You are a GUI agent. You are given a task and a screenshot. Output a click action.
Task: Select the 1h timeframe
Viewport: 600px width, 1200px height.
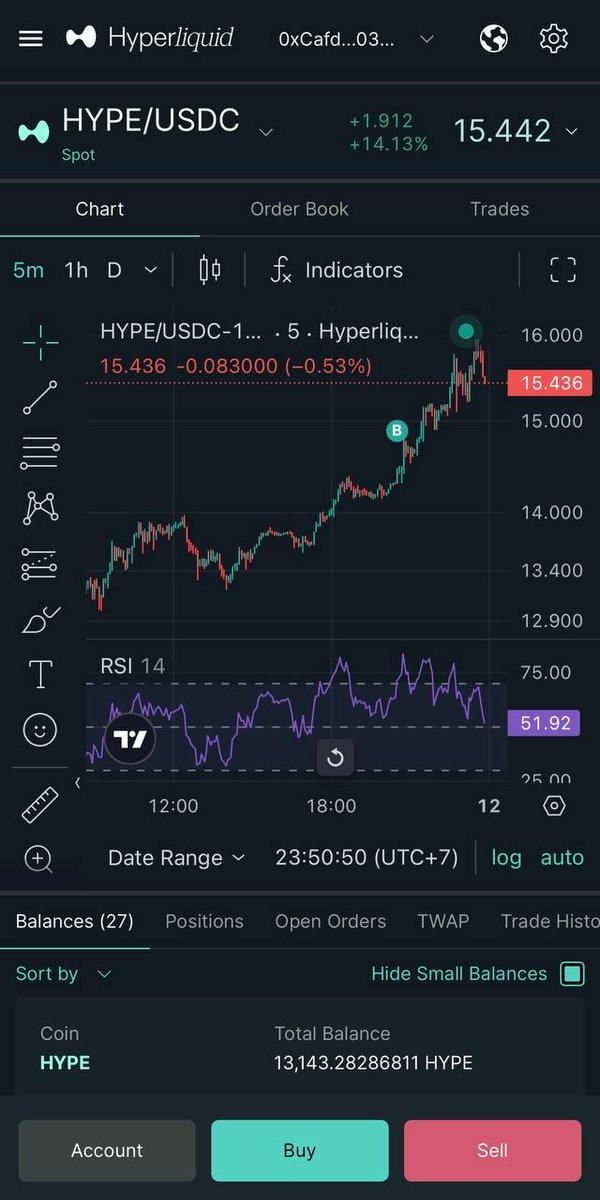tap(76, 270)
